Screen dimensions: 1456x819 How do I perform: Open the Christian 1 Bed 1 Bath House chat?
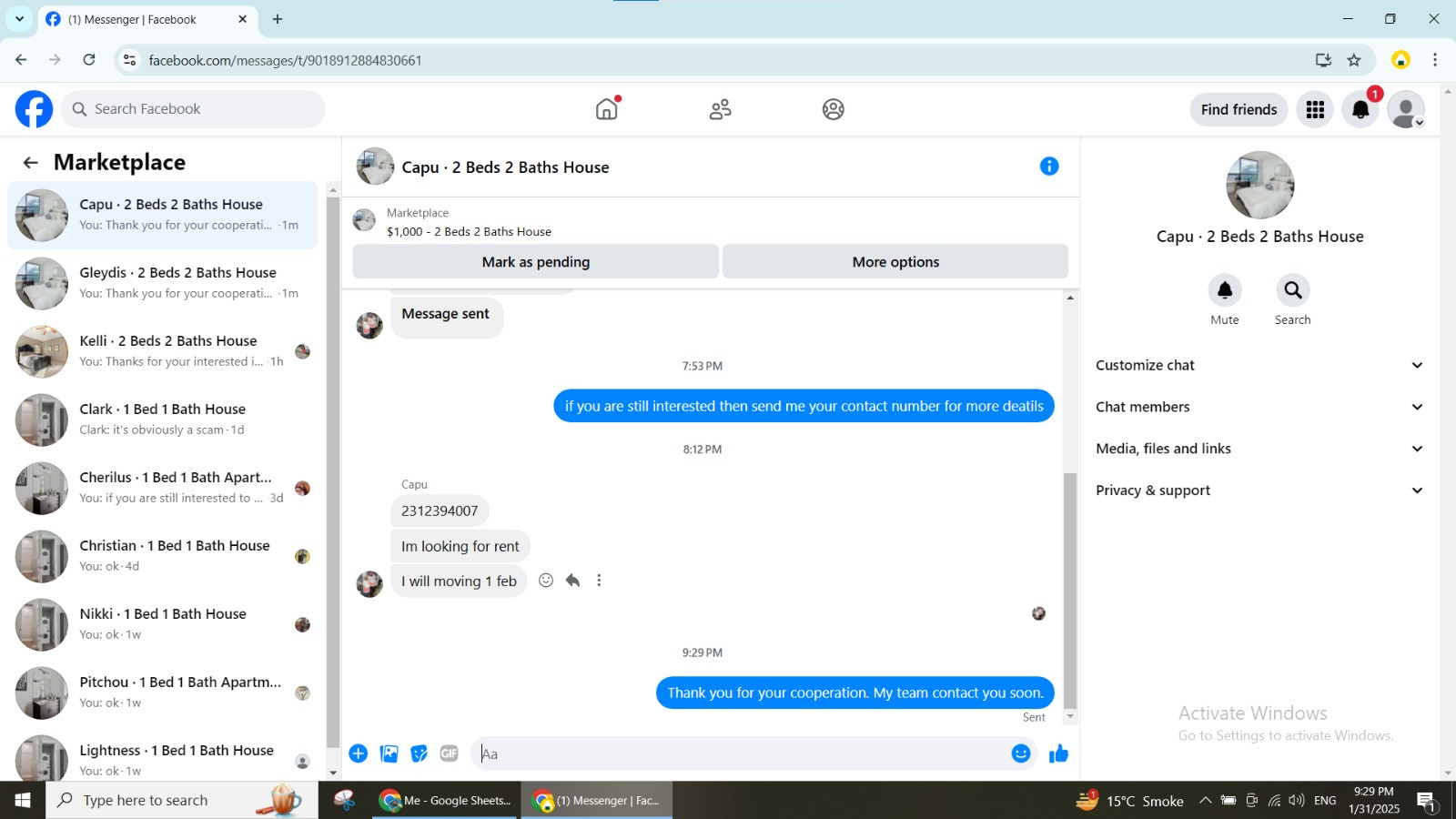pos(163,556)
